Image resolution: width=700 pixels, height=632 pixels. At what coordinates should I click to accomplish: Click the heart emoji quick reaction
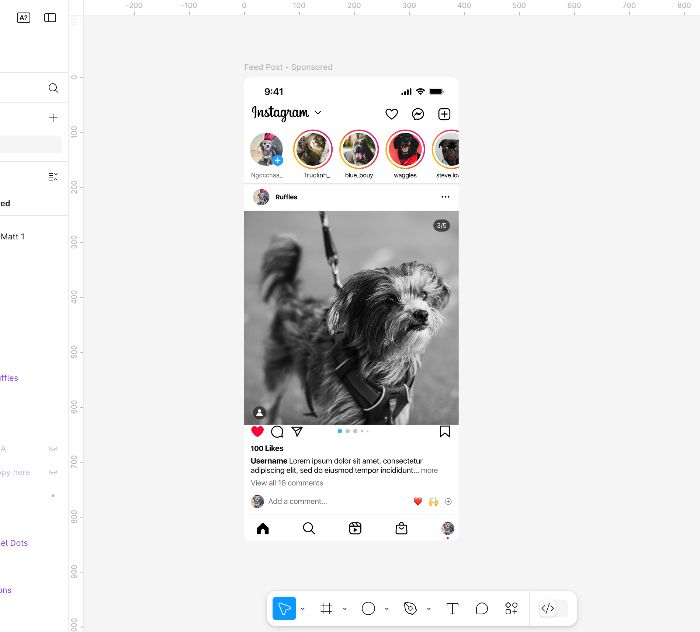(x=418, y=502)
